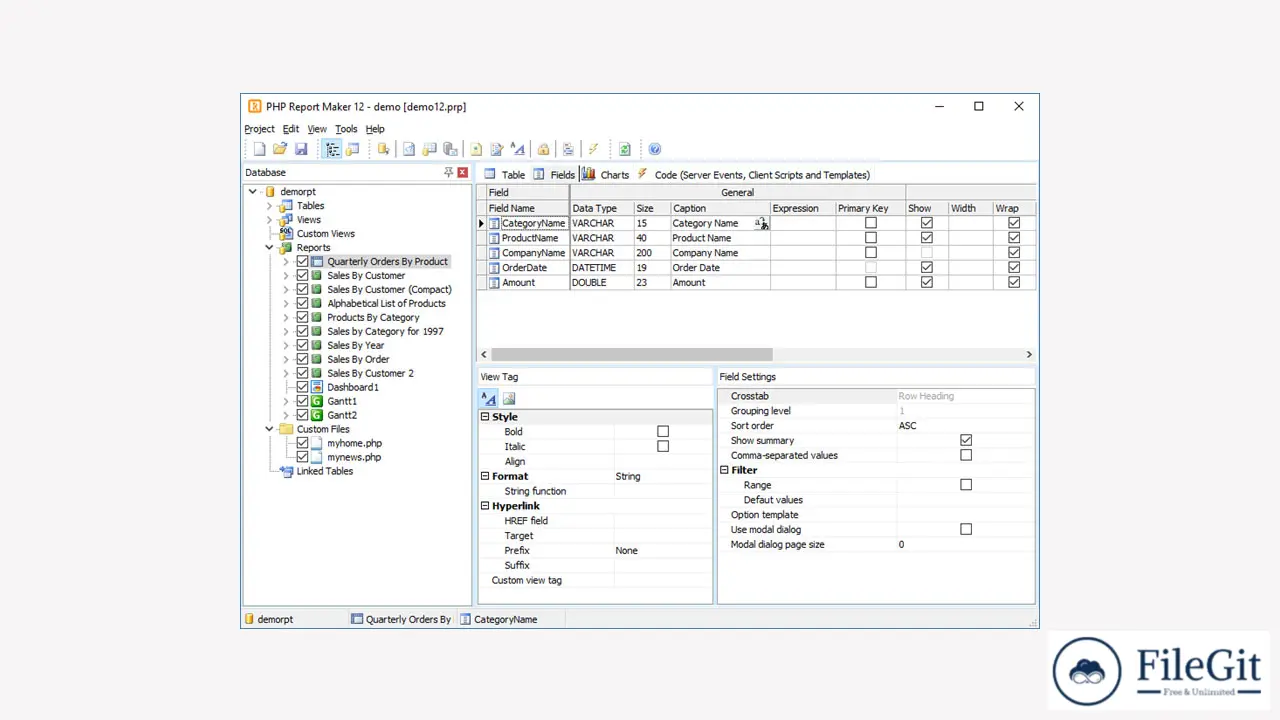
Task: Pin the Database panel with pushpin icon
Action: click(448, 172)
